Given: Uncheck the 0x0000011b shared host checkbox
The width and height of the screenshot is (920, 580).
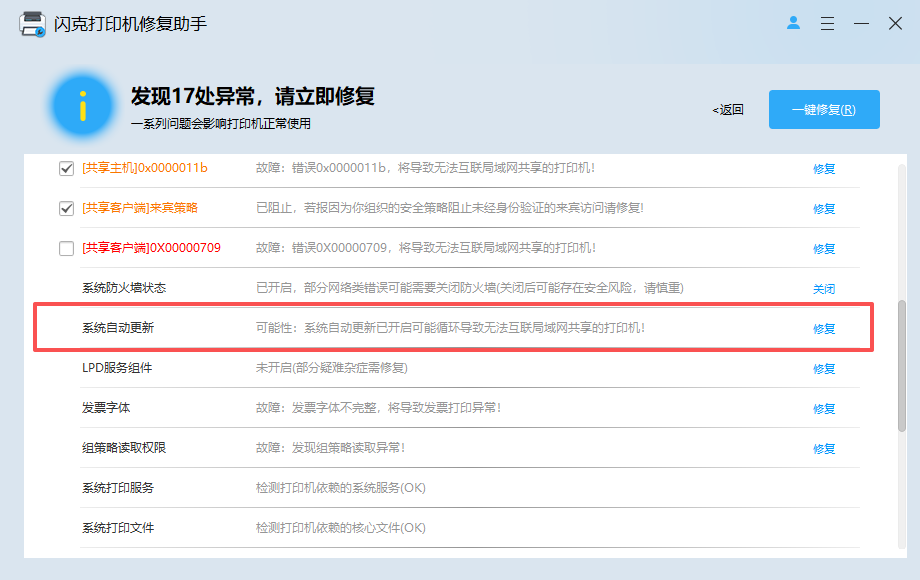Looking at the screenshot, I should click(66, 168).
